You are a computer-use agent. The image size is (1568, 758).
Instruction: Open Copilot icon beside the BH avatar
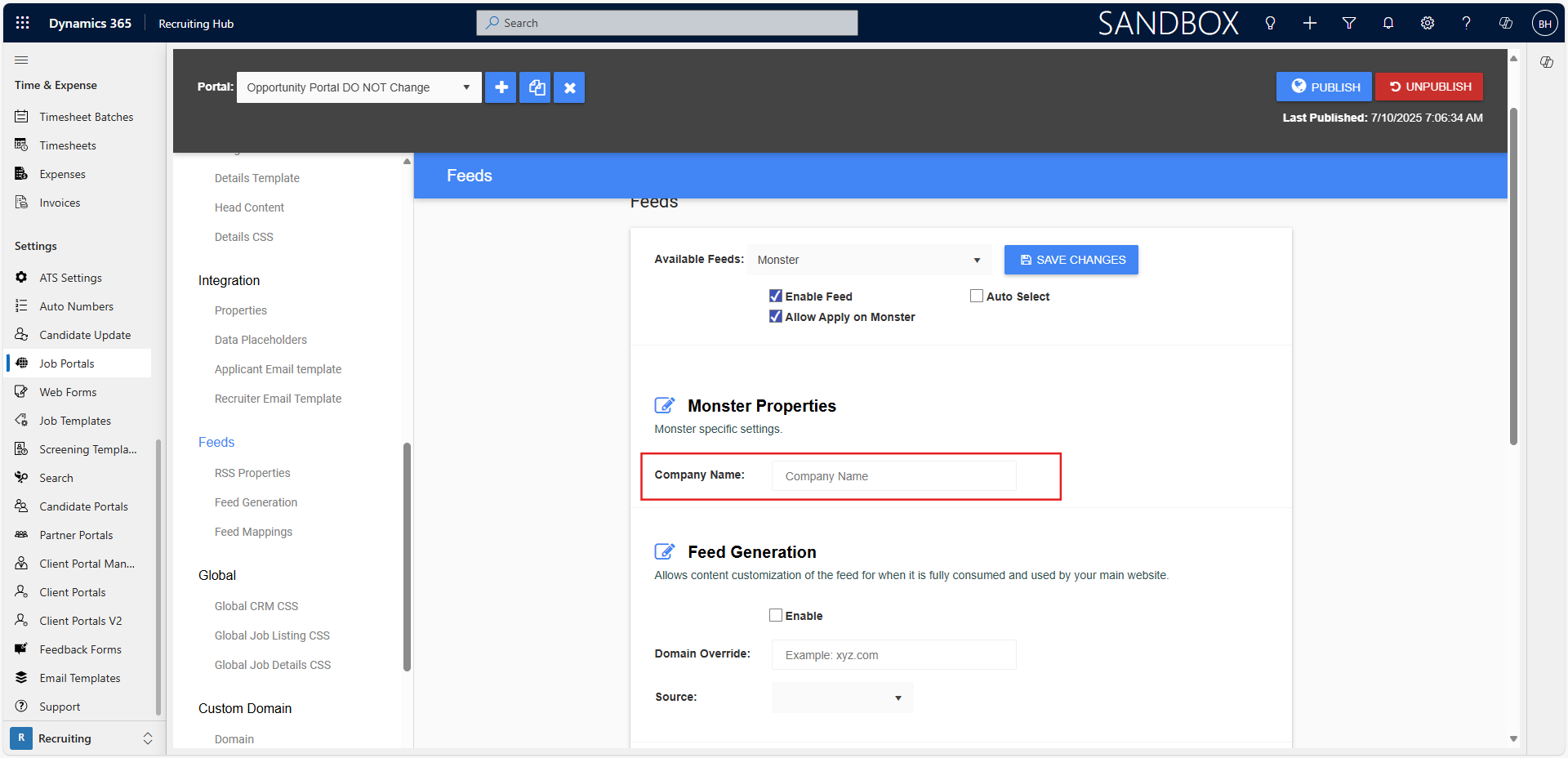coord(1506,23)
